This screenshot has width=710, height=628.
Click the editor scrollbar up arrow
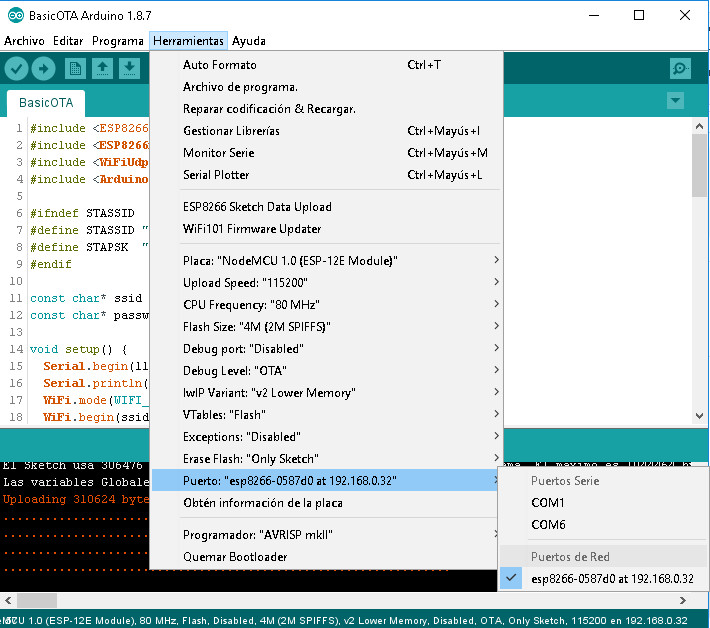tap(699, 126)
